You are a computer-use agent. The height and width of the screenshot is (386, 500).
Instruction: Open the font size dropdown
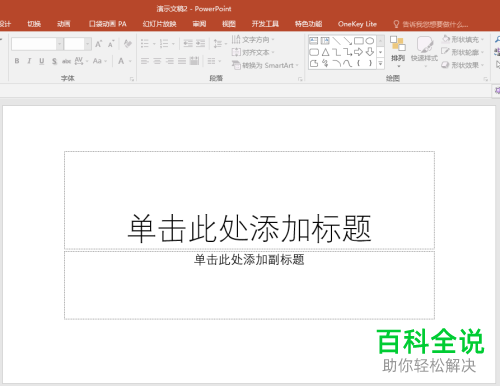pyautogui.click(x=88, y=44)
